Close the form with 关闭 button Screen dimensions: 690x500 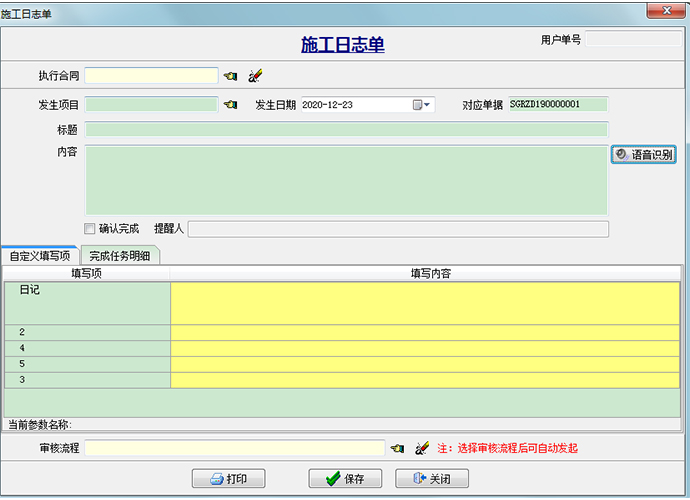click(431, 479)
